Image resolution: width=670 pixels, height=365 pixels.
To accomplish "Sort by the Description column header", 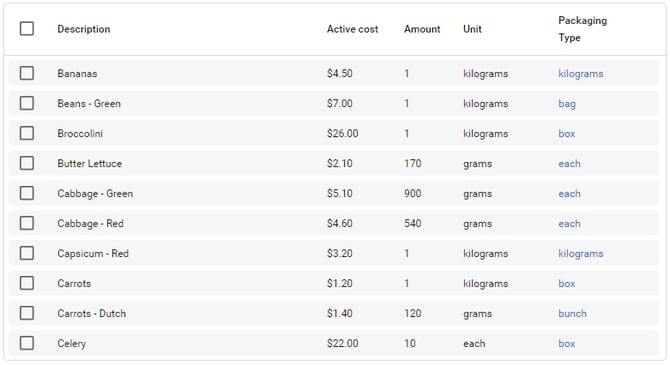I will [84, 29].
